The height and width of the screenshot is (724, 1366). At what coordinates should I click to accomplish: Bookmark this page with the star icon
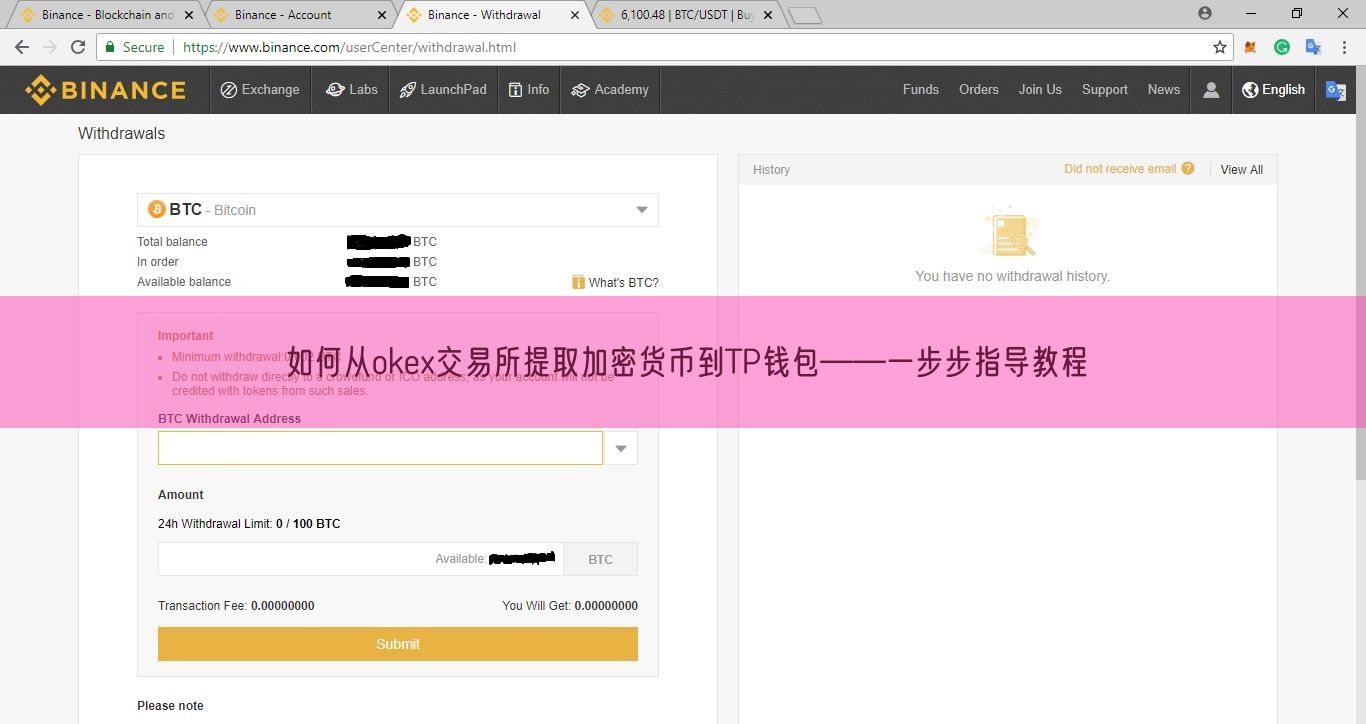(1219, 47)
